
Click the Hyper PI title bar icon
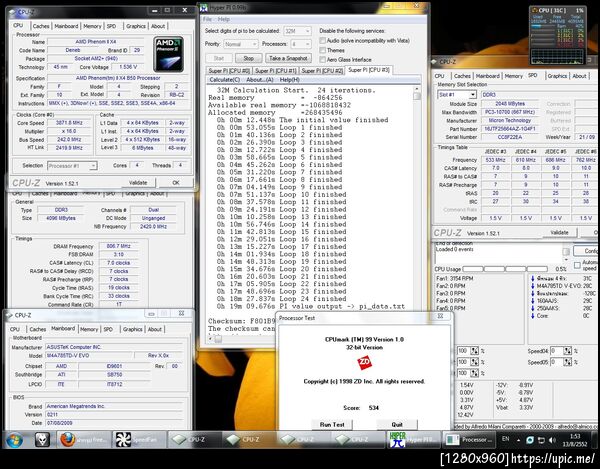(x=204, y=7)
